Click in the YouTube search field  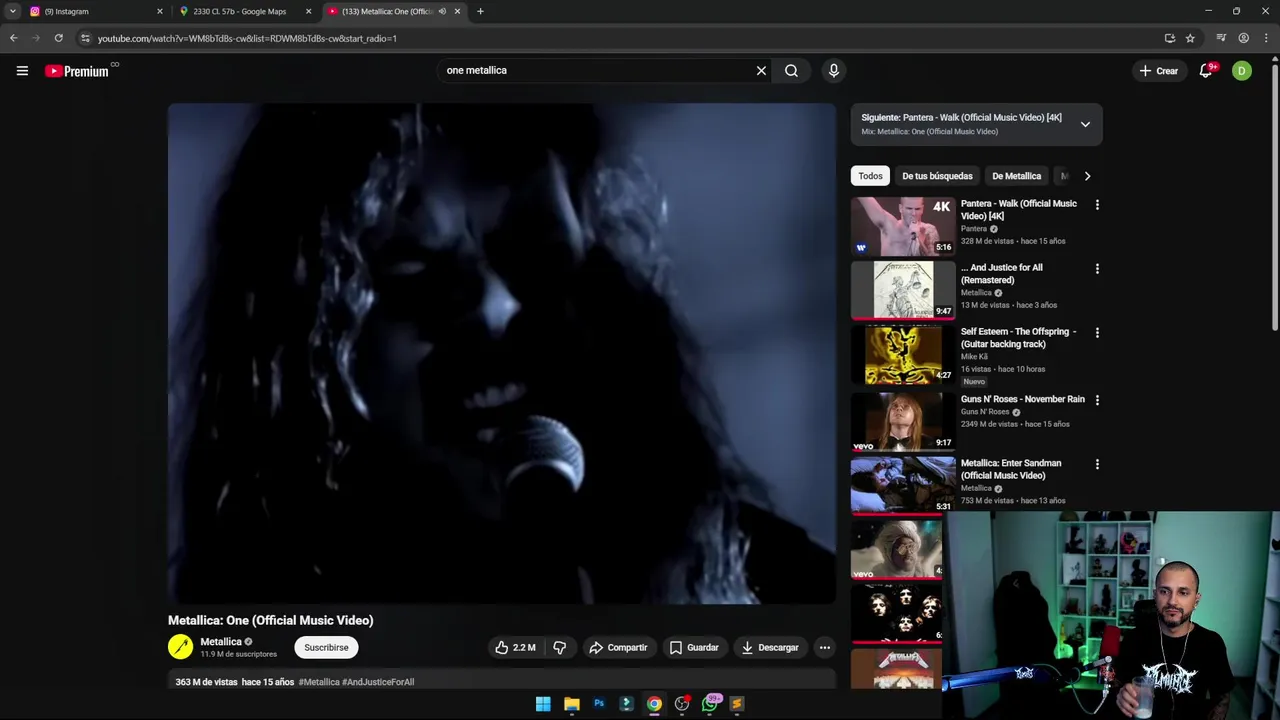coord(595,71)
